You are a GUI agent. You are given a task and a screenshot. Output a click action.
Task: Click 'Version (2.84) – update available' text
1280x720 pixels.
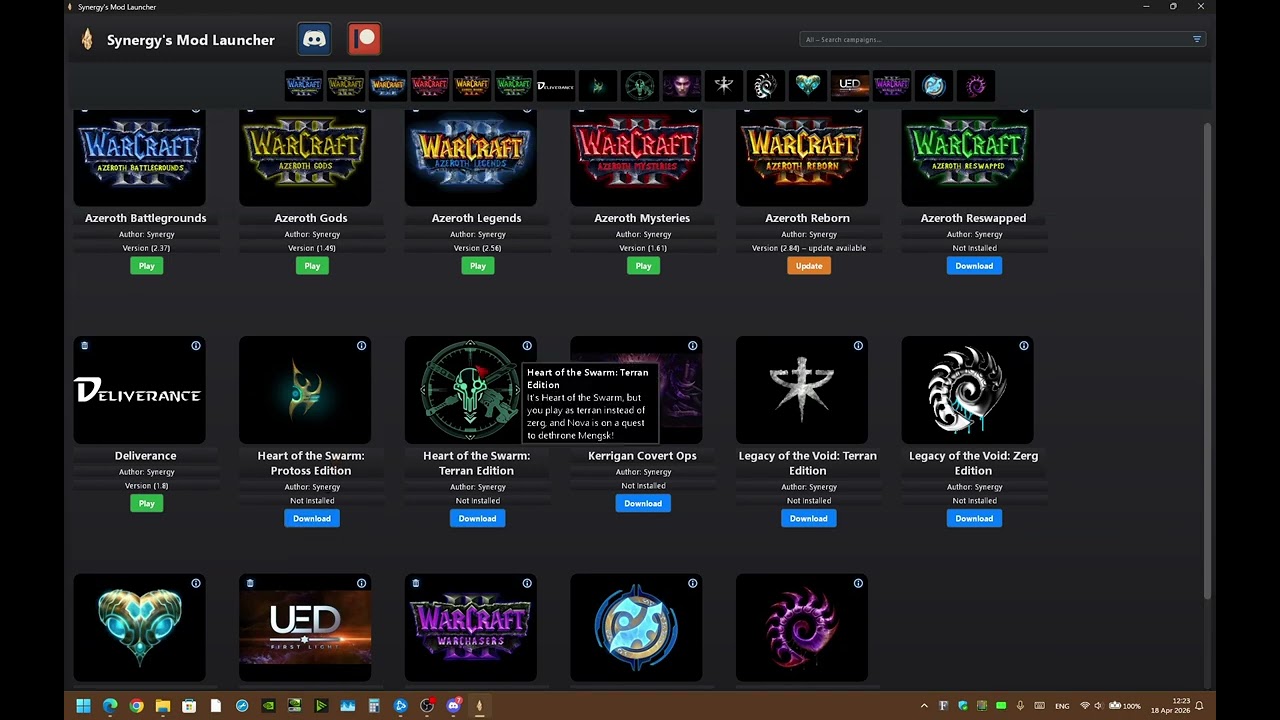(x=808, y=248)
